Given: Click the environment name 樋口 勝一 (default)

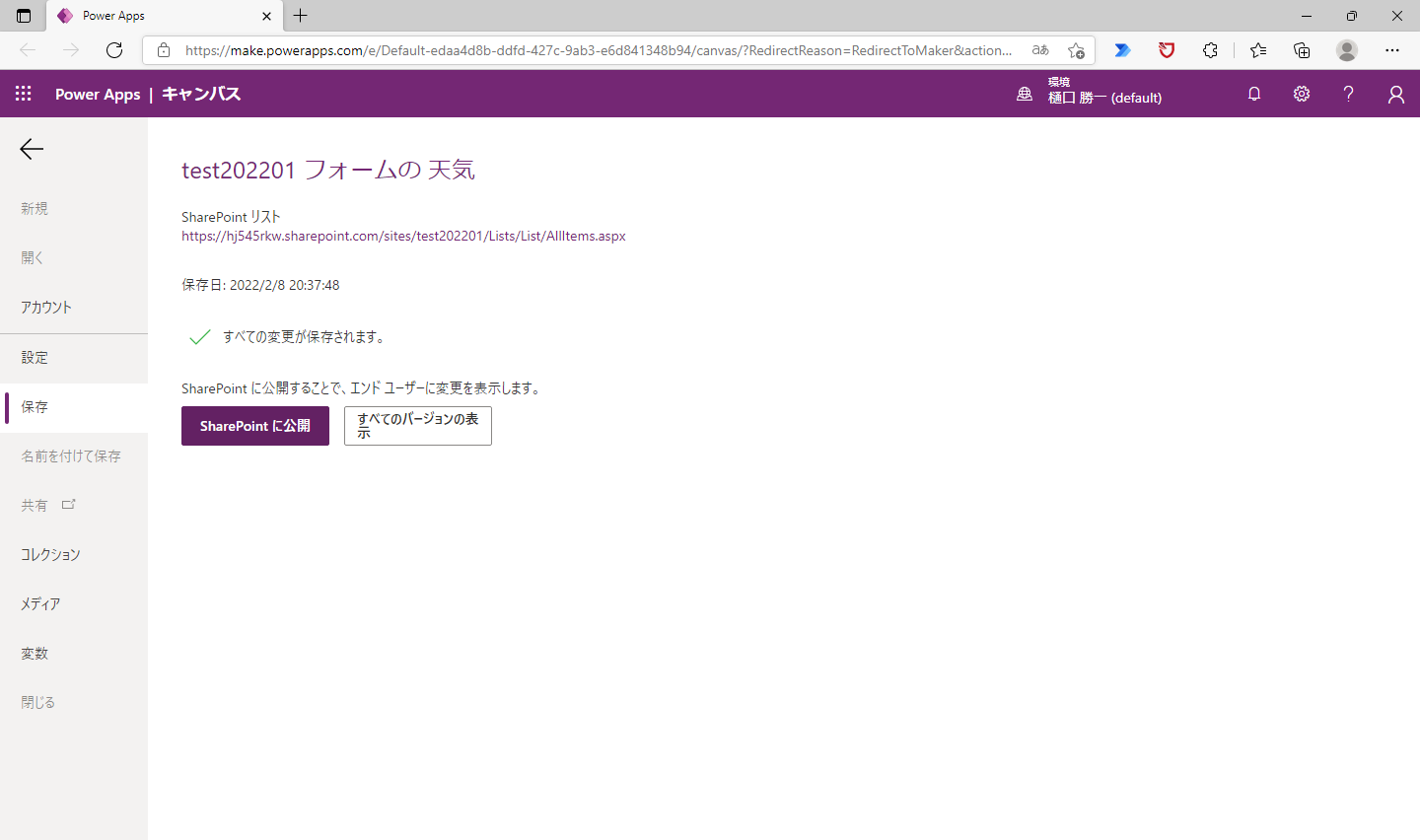Looking at the screenshot, I should tap(1104, 98).
